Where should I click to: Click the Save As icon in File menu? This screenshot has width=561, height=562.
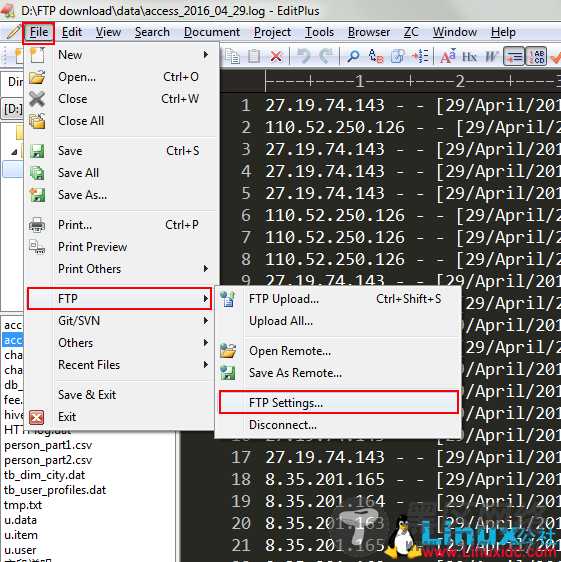(x=37, y=195)
